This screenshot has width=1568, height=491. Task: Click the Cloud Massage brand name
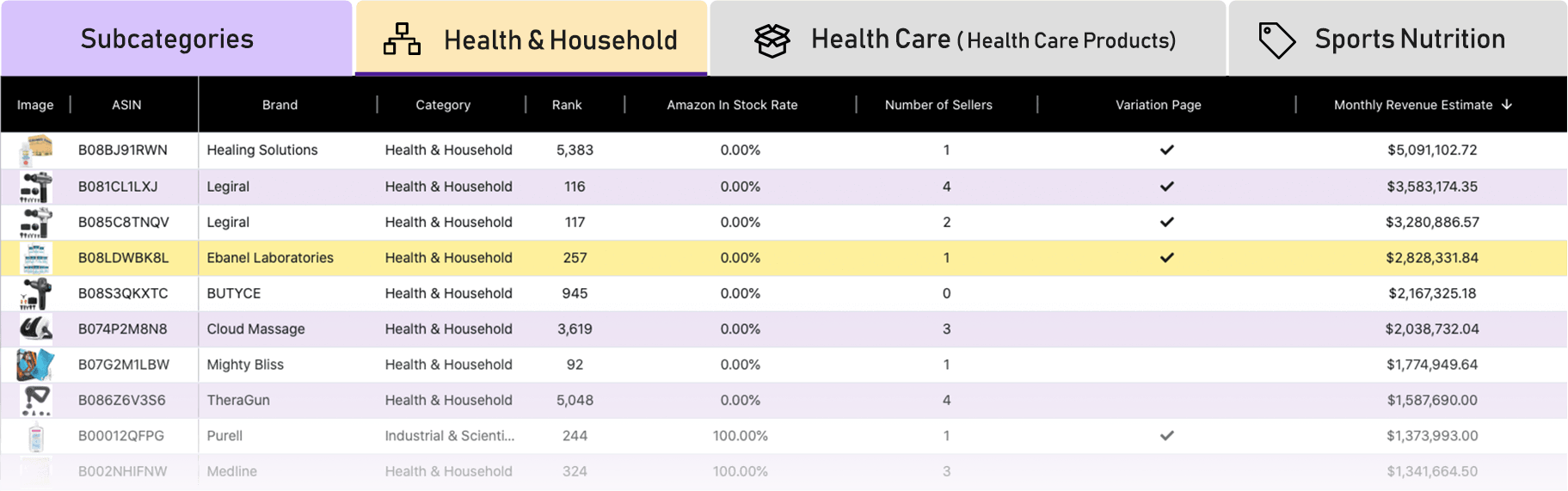(255, 329)
